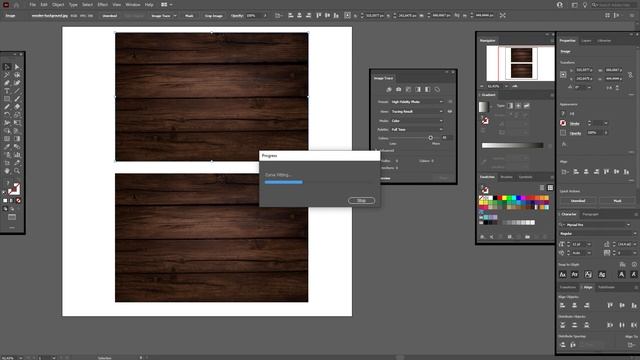Select the Rectangle tool
640x360 pixels.
tap(7, 99)
